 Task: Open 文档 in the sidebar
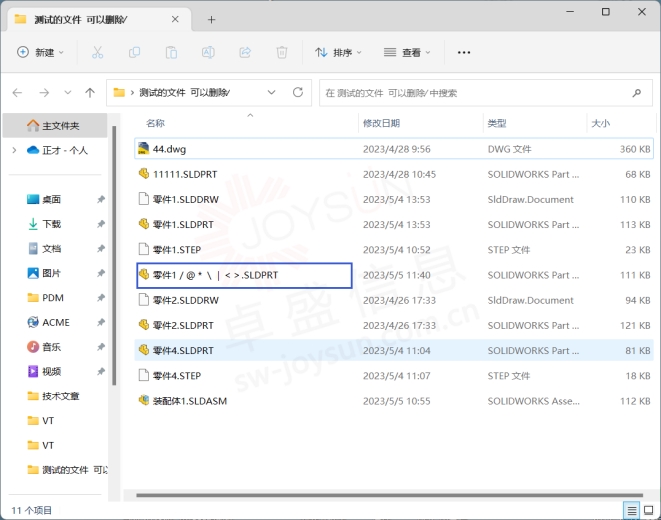click(51, 249)
